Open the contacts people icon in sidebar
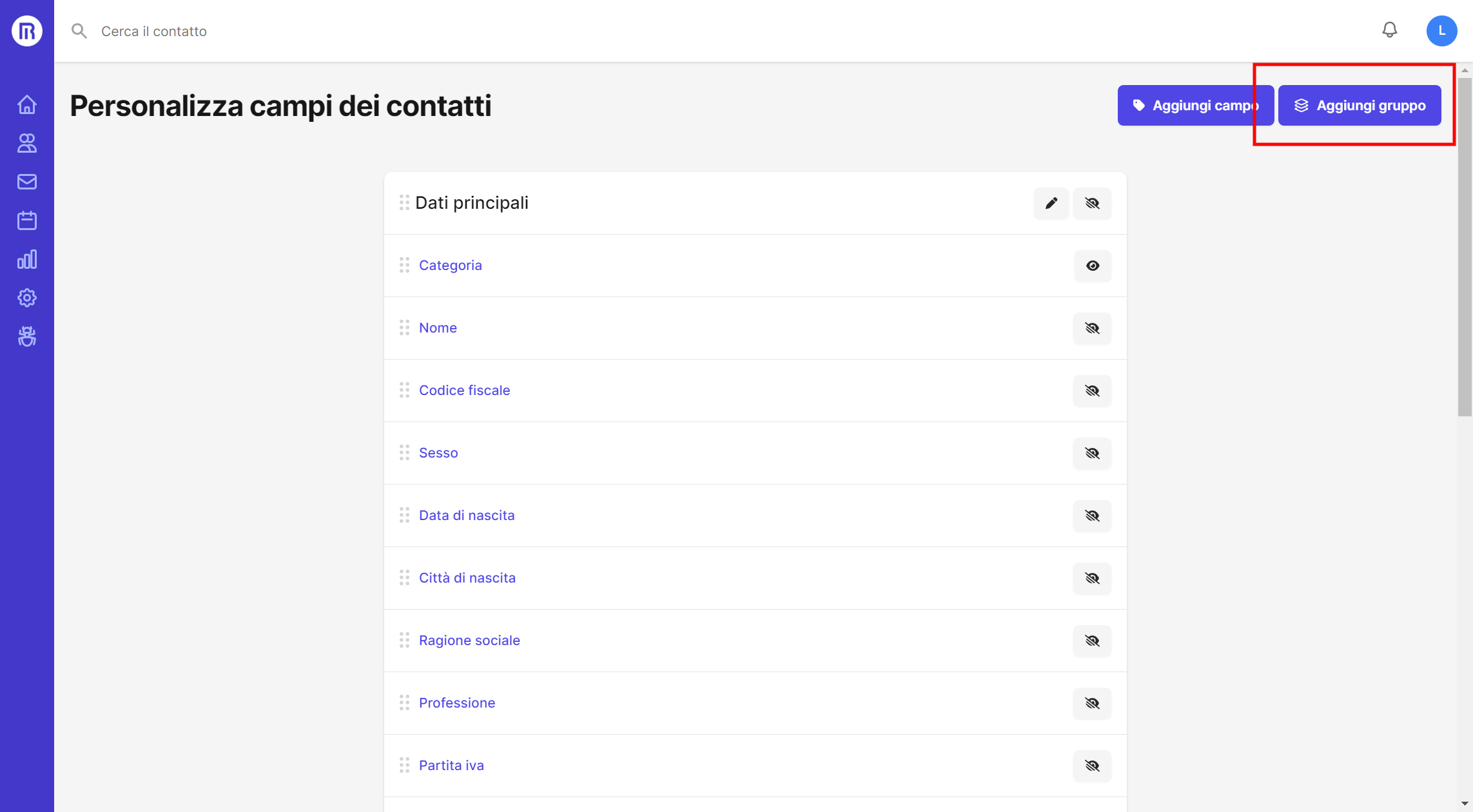The width and height of the screenshot is (1473, 812). [27, 143]
